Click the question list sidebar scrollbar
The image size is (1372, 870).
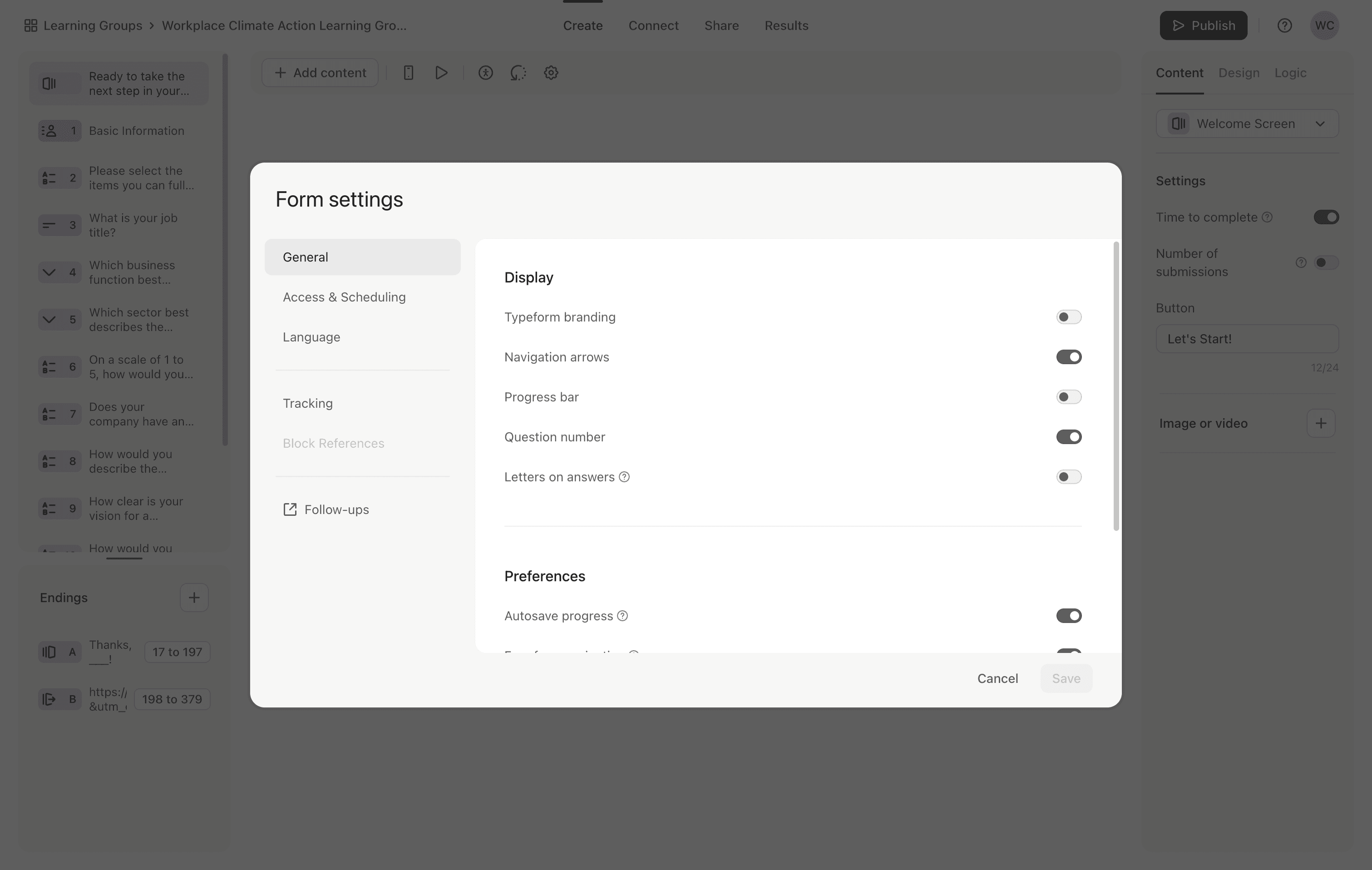click(225, 250)
